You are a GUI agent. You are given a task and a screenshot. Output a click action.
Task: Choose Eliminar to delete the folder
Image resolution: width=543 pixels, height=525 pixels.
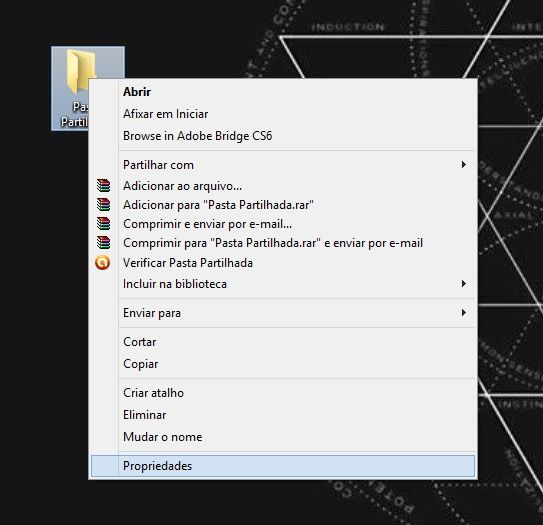click(x=283, y=415)
